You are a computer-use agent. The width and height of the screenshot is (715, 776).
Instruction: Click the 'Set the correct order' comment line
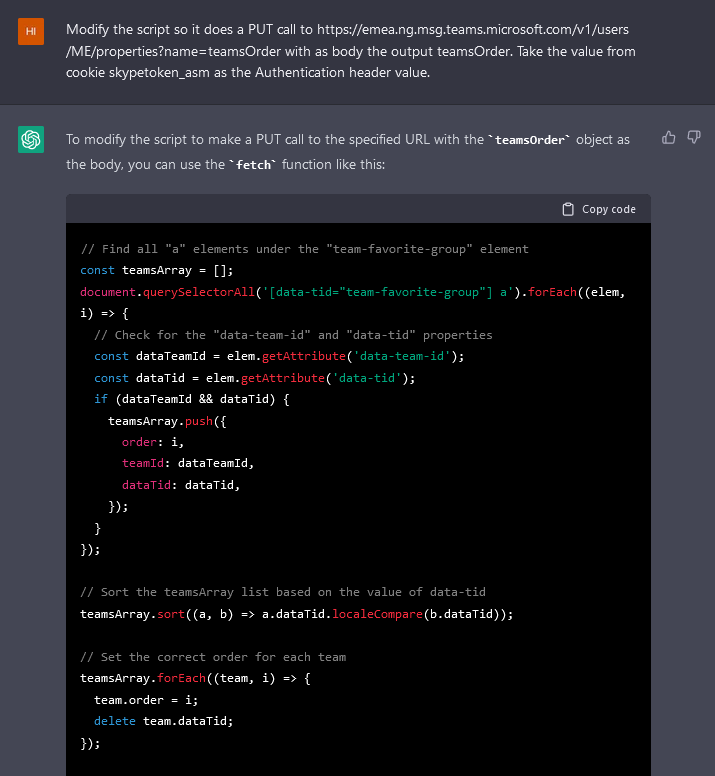pos(213,657)
